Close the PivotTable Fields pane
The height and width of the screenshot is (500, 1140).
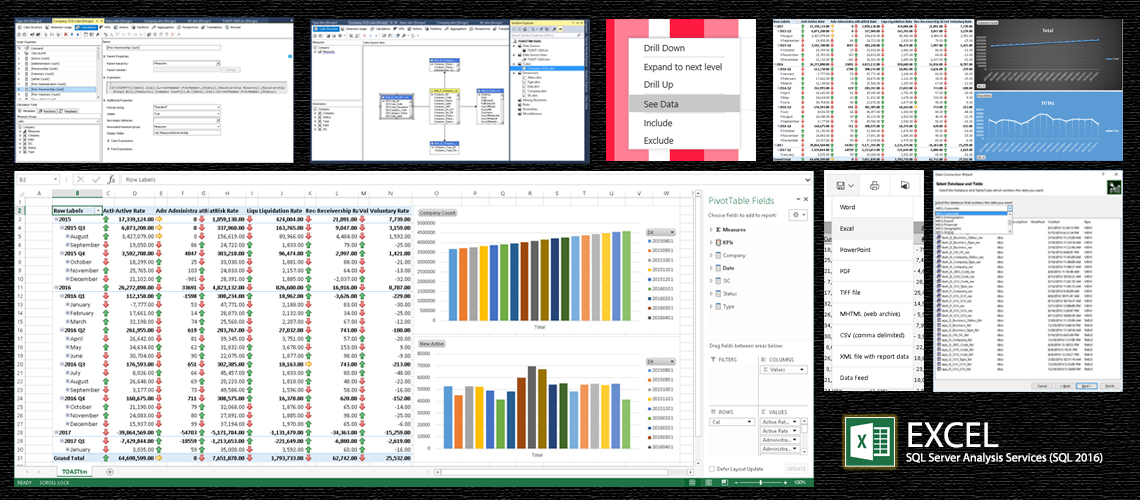[806, 199]
